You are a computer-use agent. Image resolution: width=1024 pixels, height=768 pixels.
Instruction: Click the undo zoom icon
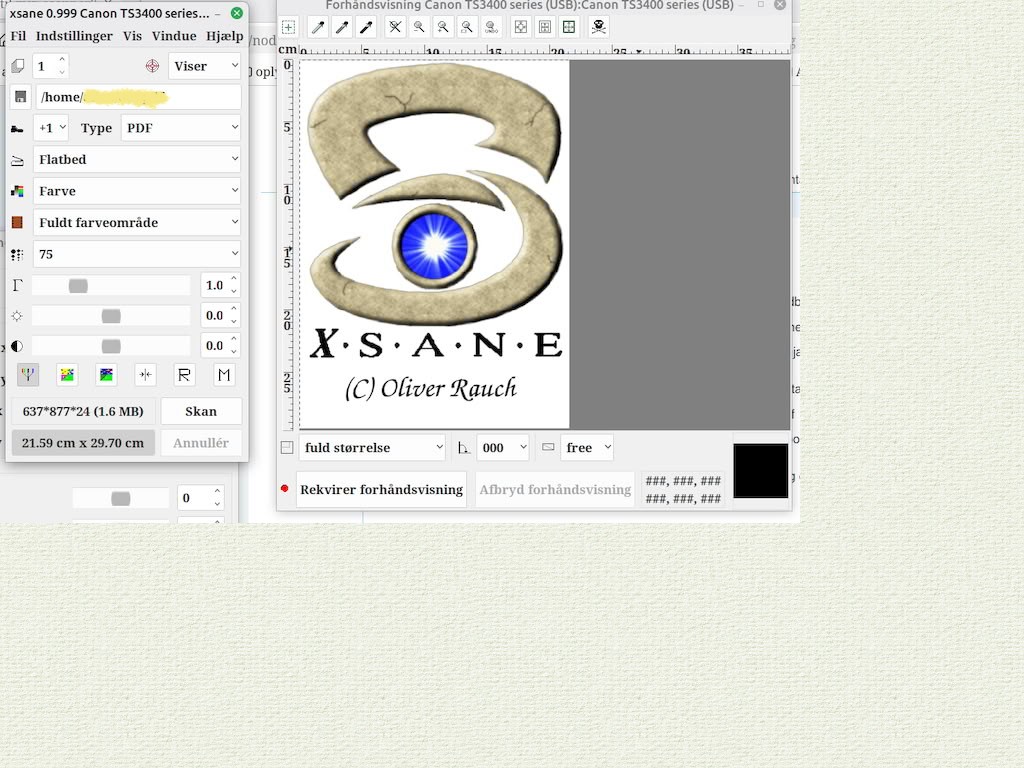[491, 26]
